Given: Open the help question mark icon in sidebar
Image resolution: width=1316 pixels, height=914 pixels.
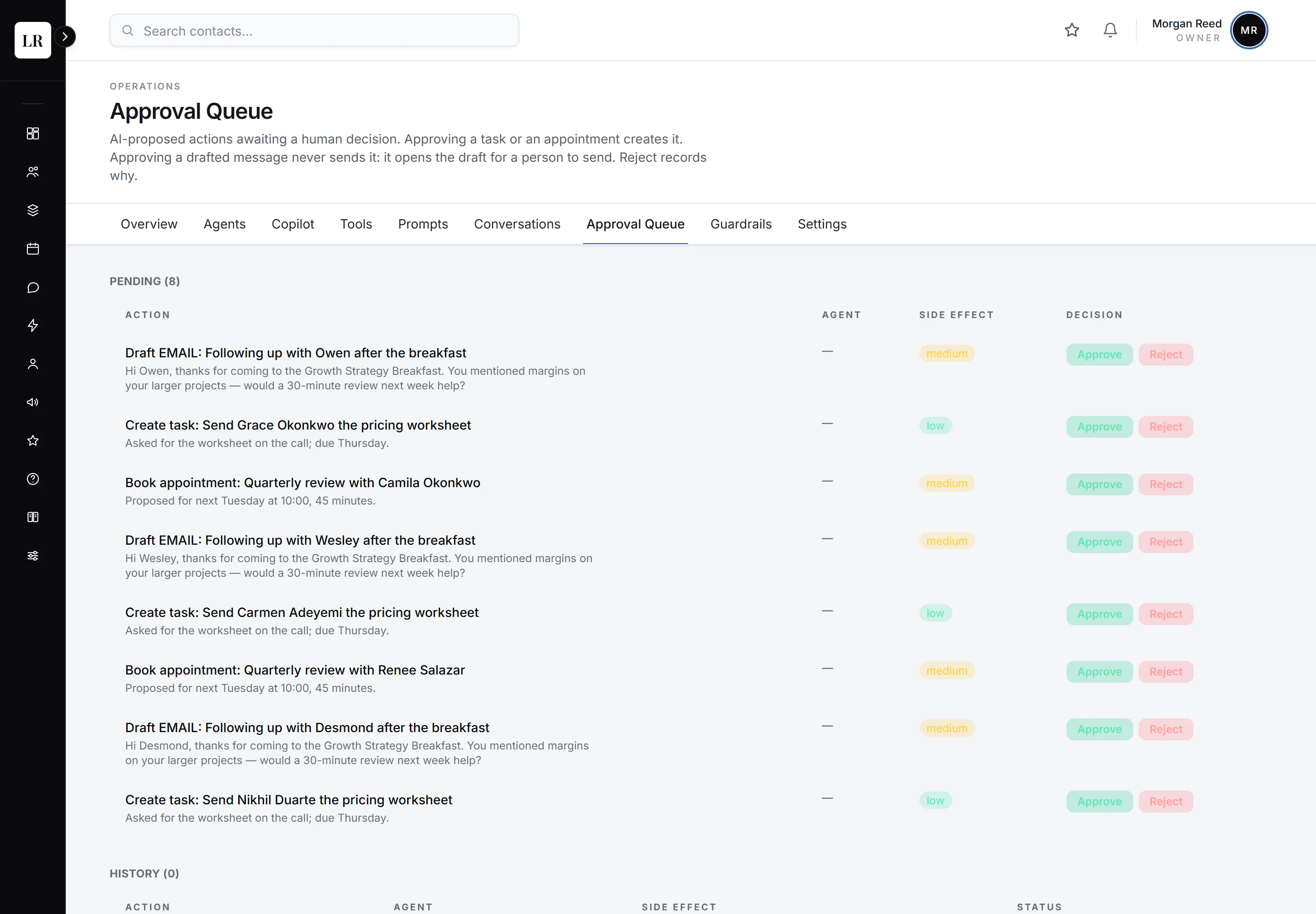Looking at the screenshot, I should tap(32, 479).
